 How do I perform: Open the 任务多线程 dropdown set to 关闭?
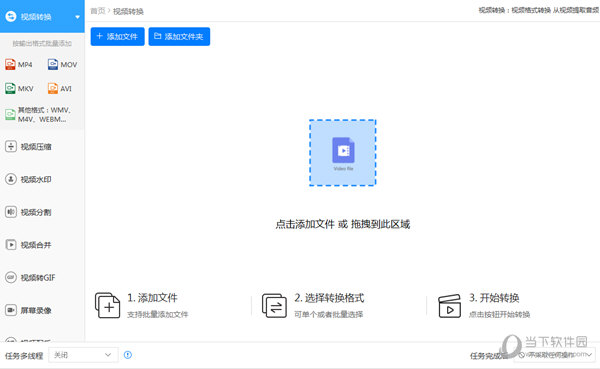83,355
